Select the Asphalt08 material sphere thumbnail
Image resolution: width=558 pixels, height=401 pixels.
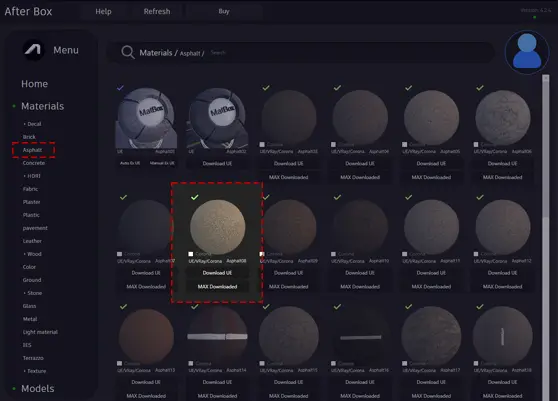217,227
